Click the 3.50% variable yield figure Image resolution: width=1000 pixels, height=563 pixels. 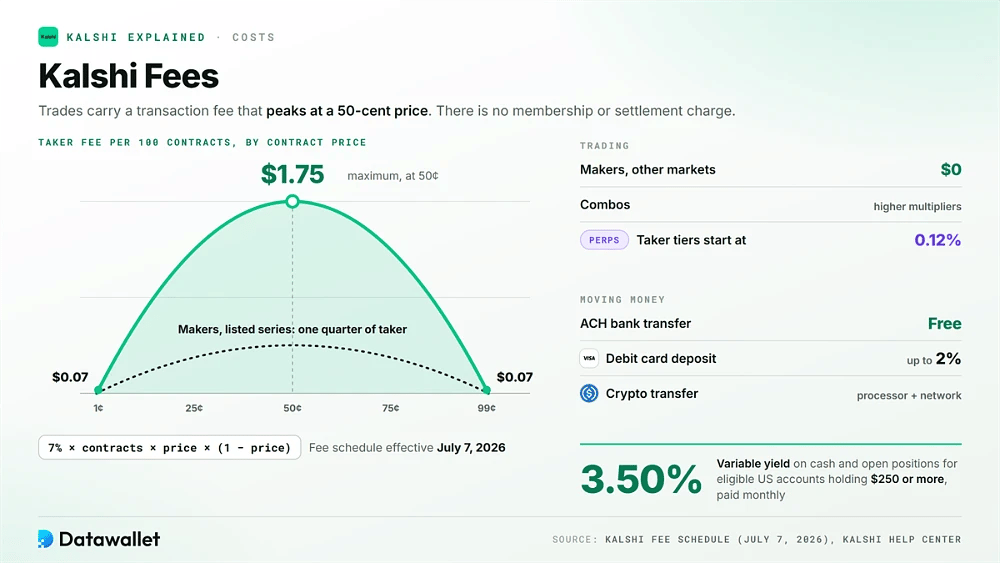tap(641, 479)
